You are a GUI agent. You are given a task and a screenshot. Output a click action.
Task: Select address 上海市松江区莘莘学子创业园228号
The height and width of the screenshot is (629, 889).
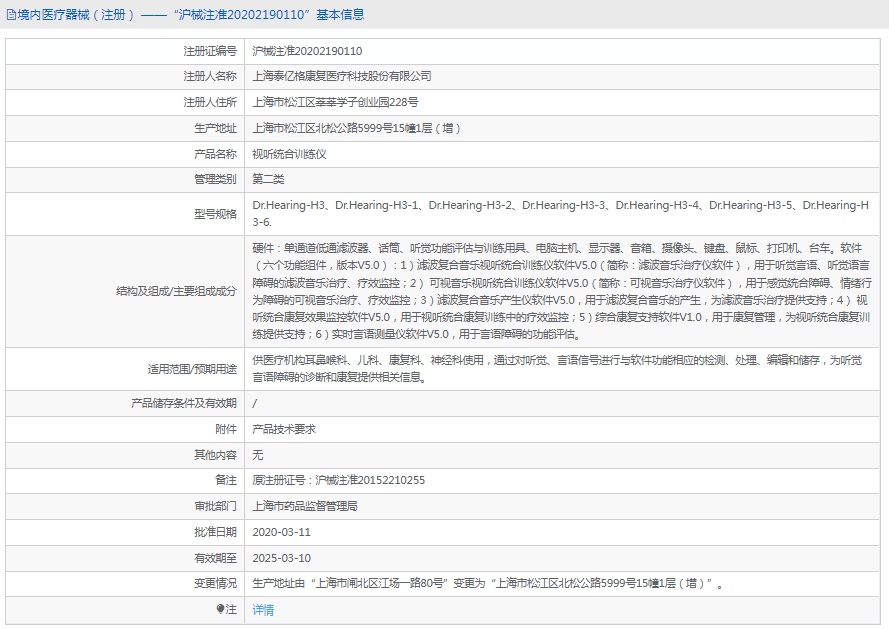(335, 102)
